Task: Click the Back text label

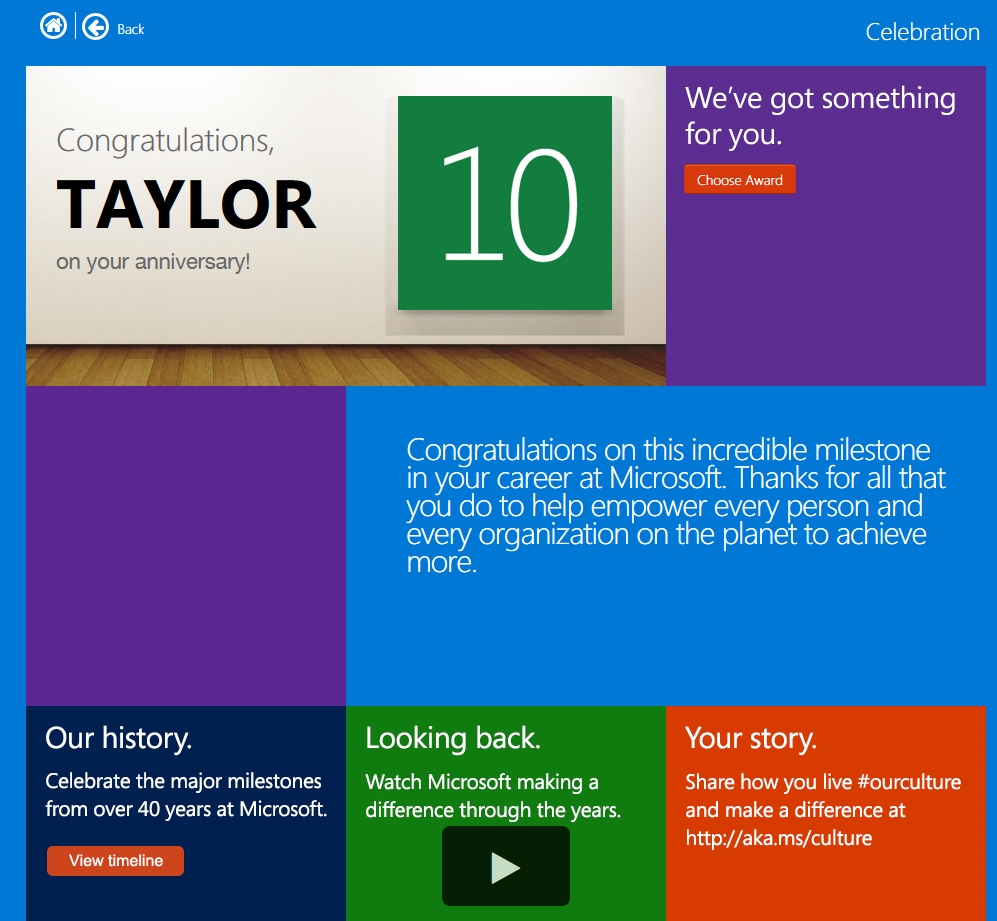Action: click(x=130, y=29)
